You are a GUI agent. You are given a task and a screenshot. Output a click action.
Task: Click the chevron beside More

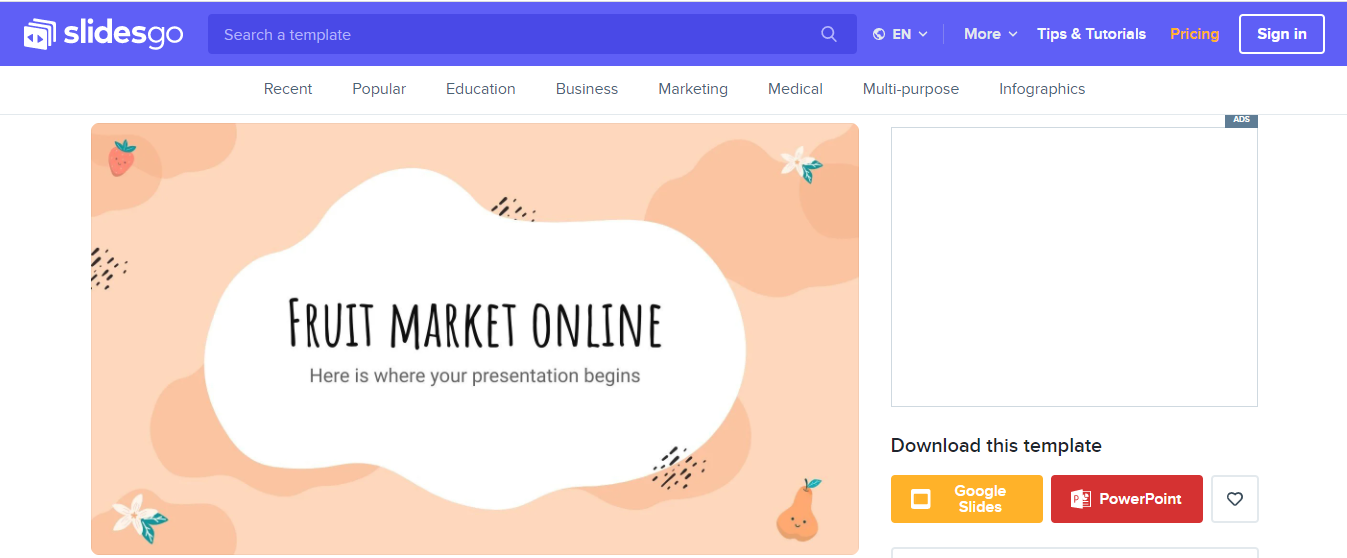coord(1013,34)
